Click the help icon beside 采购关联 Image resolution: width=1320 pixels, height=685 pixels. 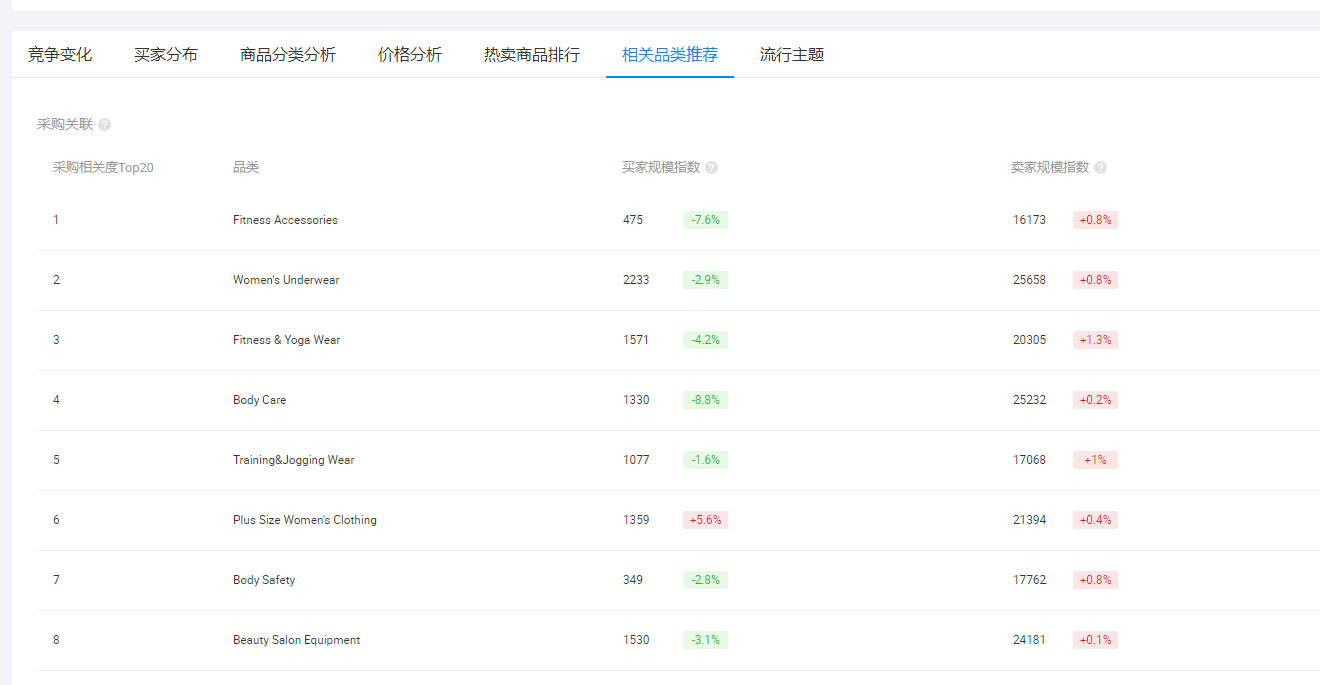(105, 124)
